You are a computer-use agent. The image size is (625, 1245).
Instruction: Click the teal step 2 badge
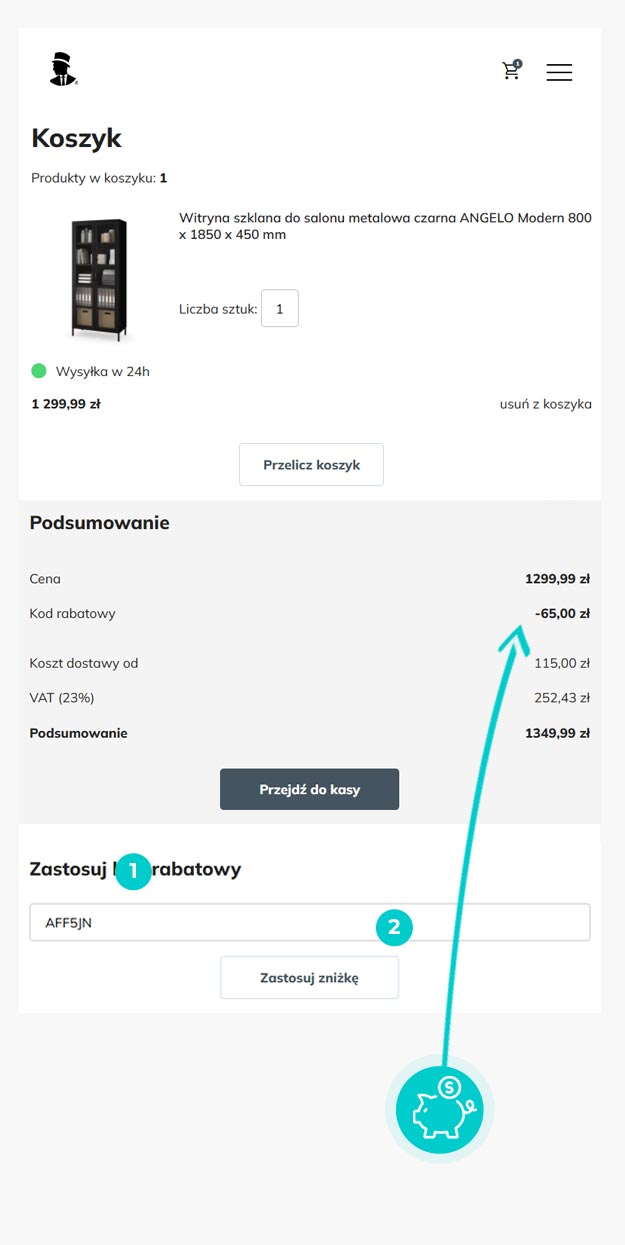coord(394,927)
